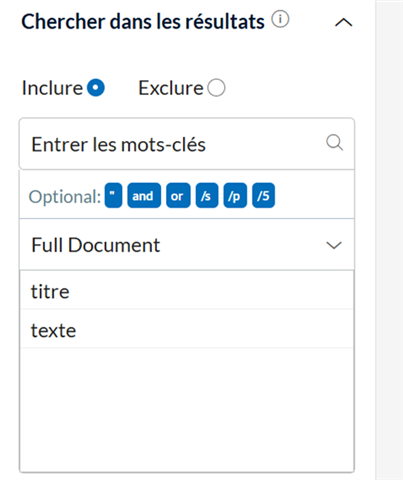Choose the titre option from the list
403x480 pixels.
(187, 290)
